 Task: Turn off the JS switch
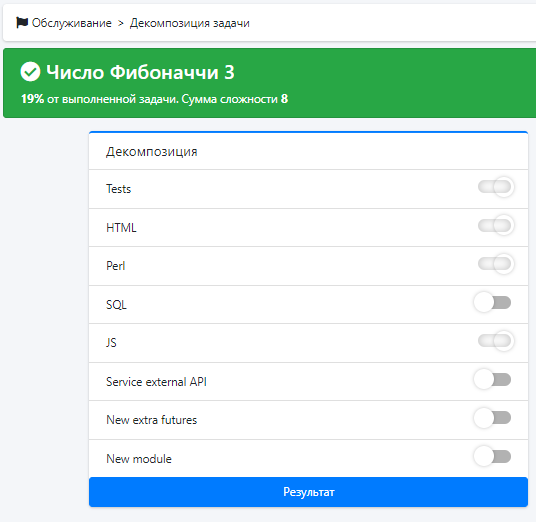495,341
